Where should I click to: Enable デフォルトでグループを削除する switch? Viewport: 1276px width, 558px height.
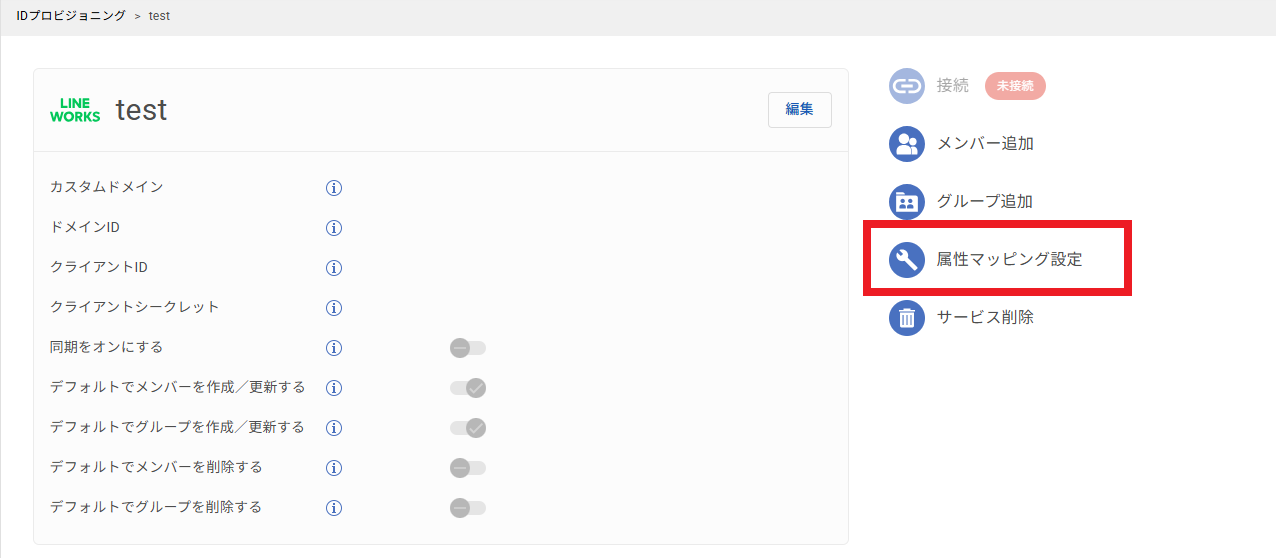coord(468,508)
